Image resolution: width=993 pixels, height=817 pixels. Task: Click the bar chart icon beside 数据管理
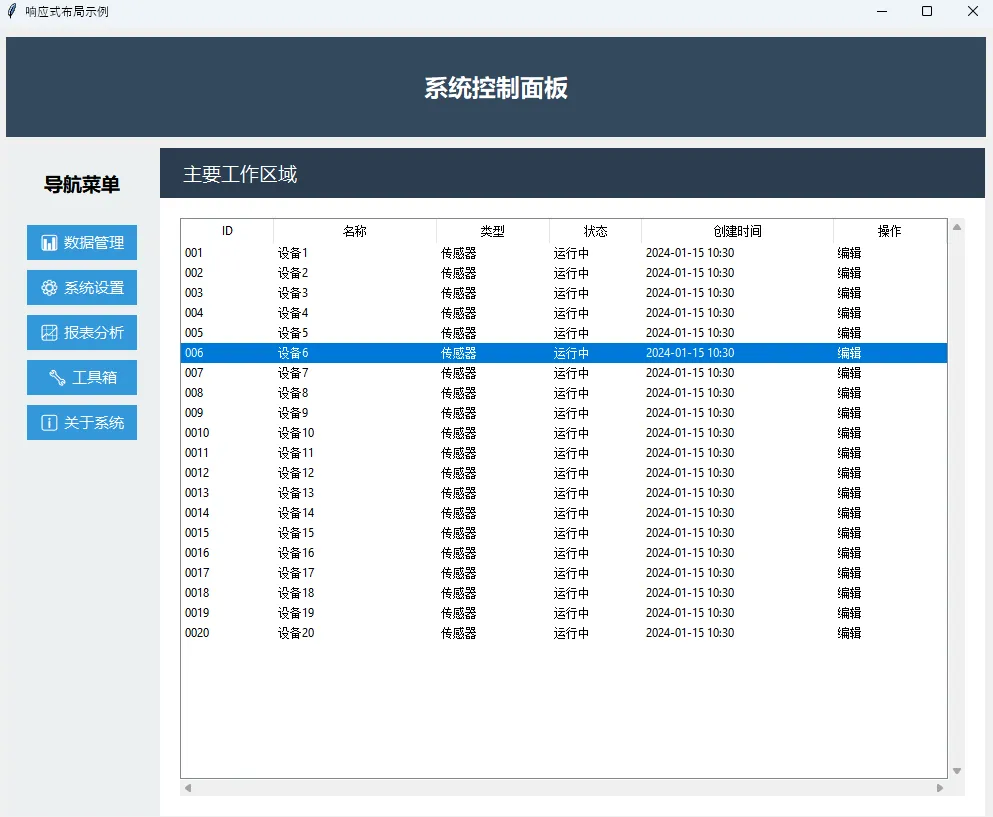(49, 243)
